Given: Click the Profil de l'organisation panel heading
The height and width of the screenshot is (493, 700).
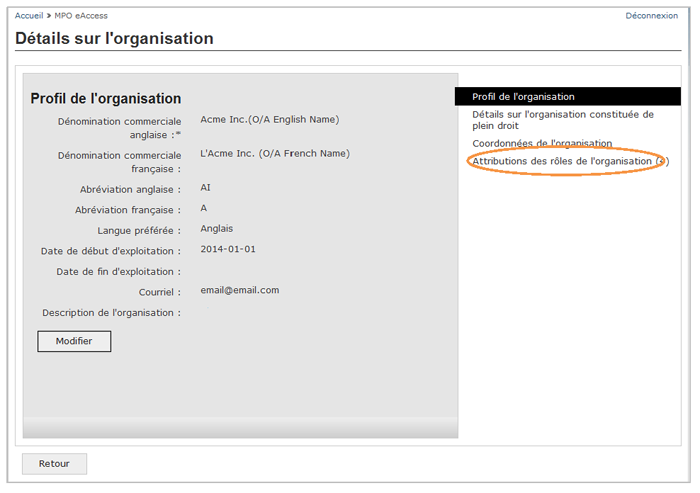Looking at the screenshot, I should coord(106,98).
